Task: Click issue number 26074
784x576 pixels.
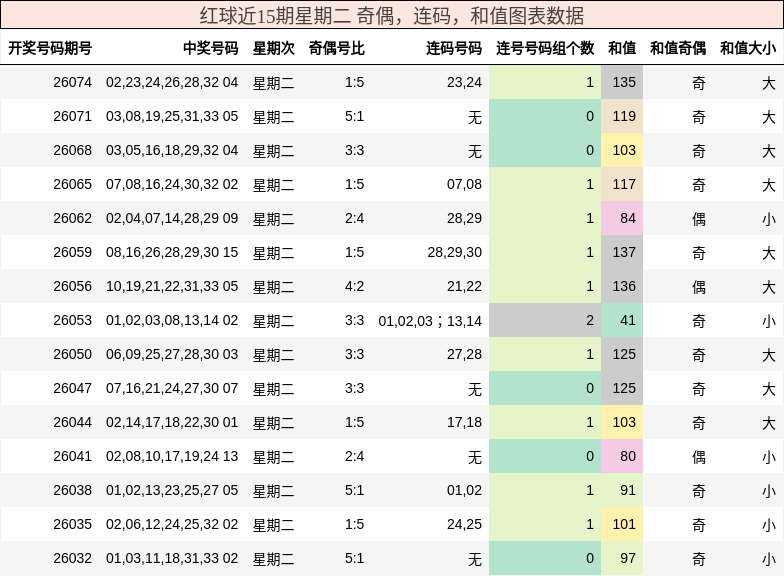Action: pyautogui.click(x=72, y=82)
